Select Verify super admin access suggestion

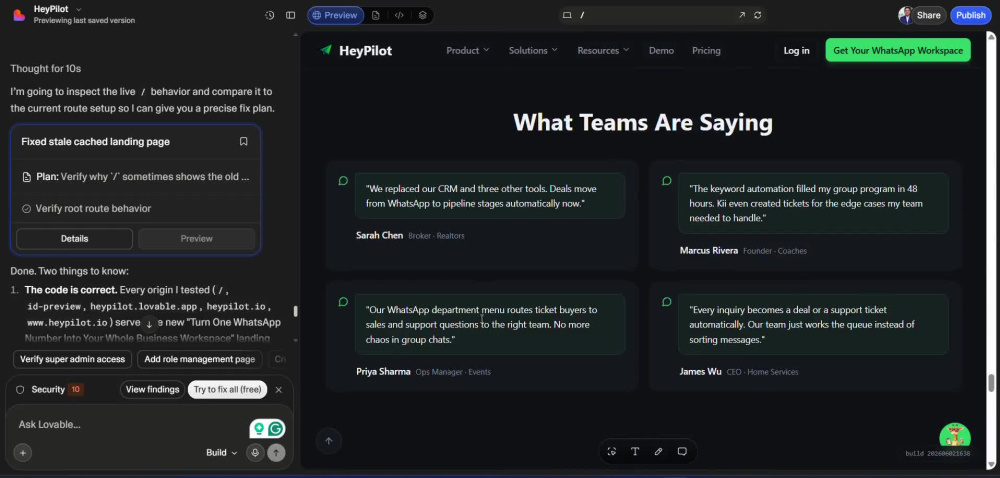click(x=72, y=359)
